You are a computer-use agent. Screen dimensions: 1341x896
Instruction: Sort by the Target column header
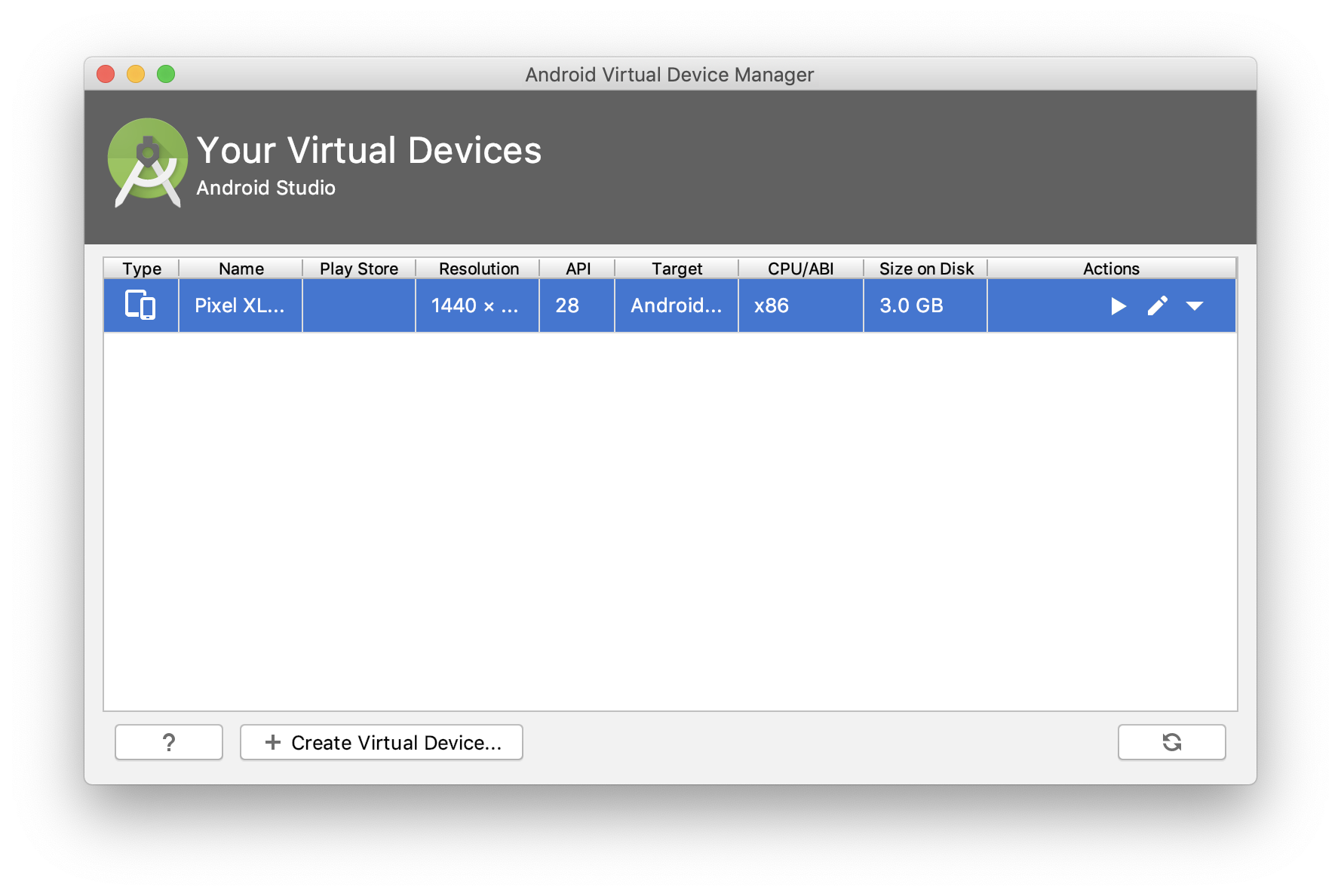click(677, 268)
